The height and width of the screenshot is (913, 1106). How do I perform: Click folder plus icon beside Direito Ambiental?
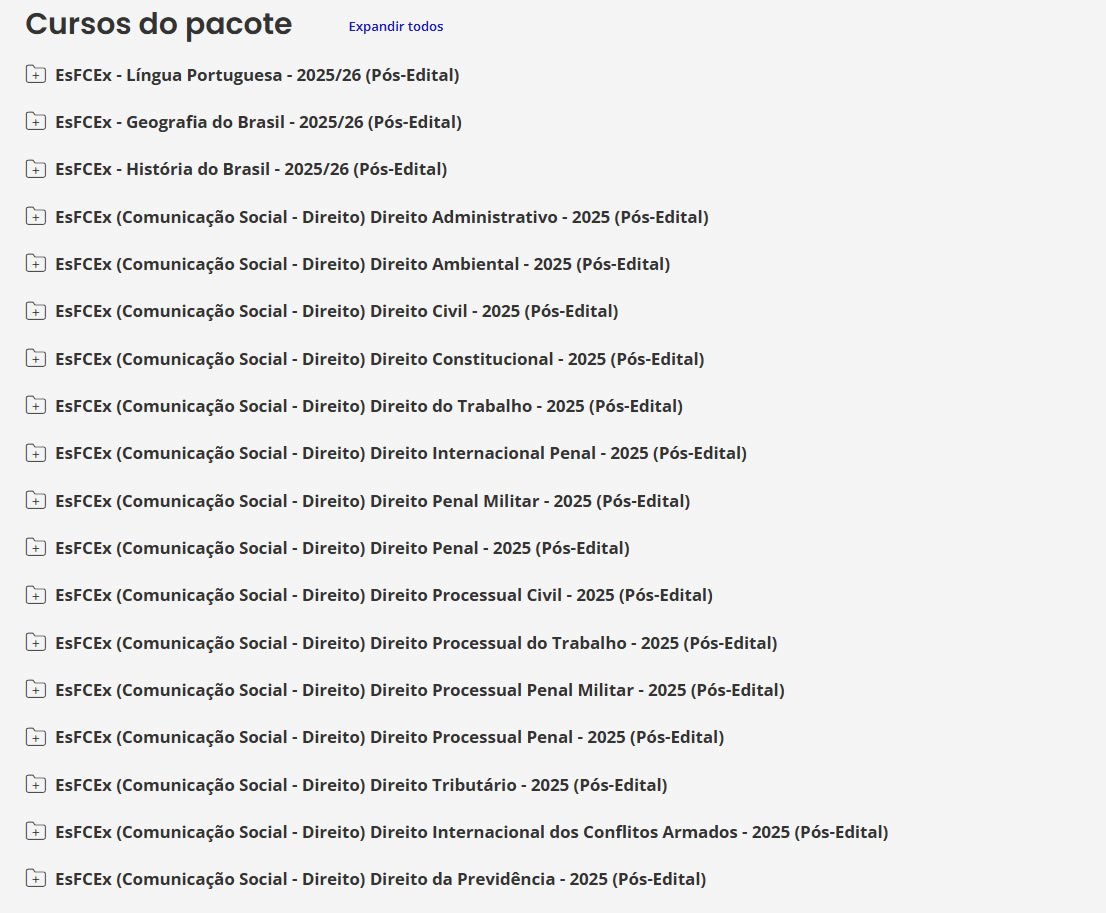[x=36, y=264]
